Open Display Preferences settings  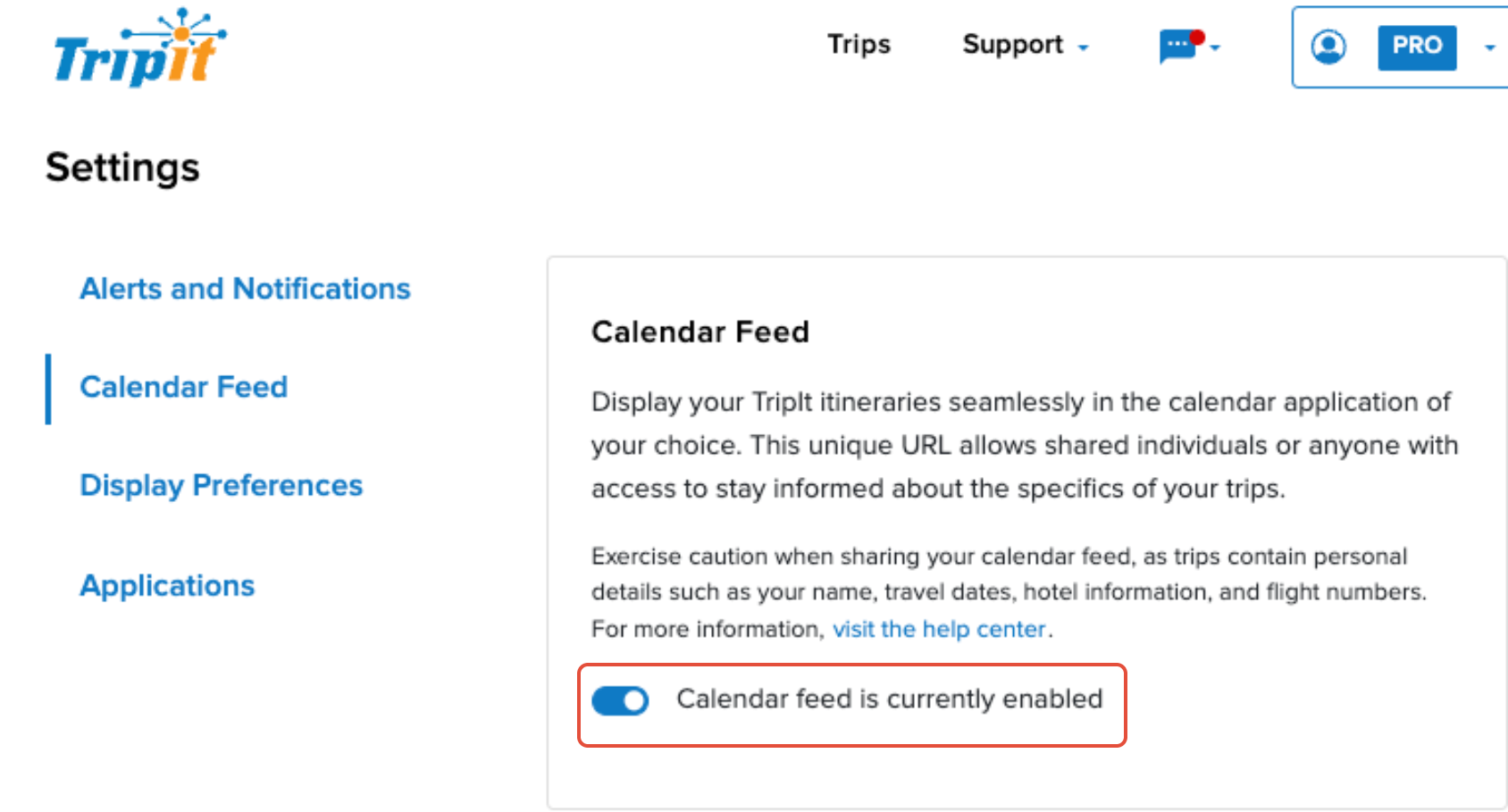point(221,485)
